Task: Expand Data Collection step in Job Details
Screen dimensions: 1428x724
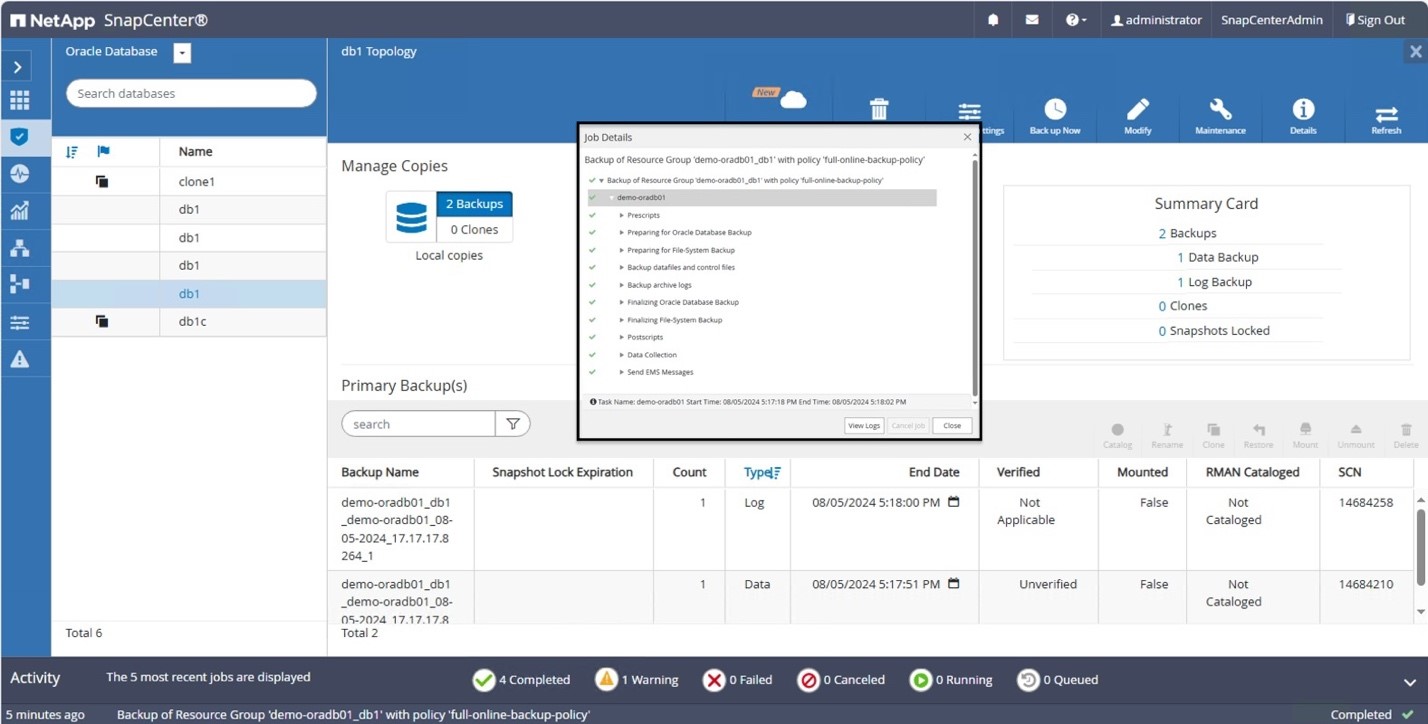Action: pos(621,355)
